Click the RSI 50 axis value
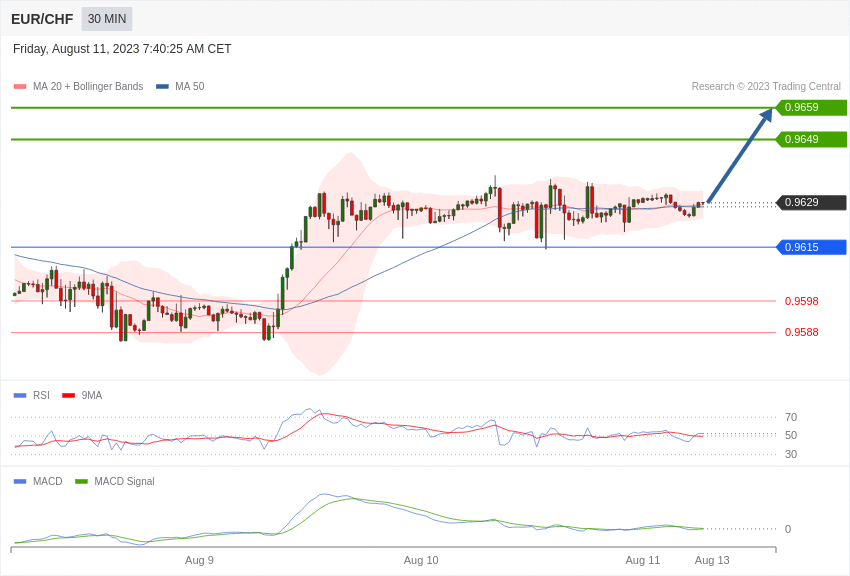850x576 pixels. (791, 435)
